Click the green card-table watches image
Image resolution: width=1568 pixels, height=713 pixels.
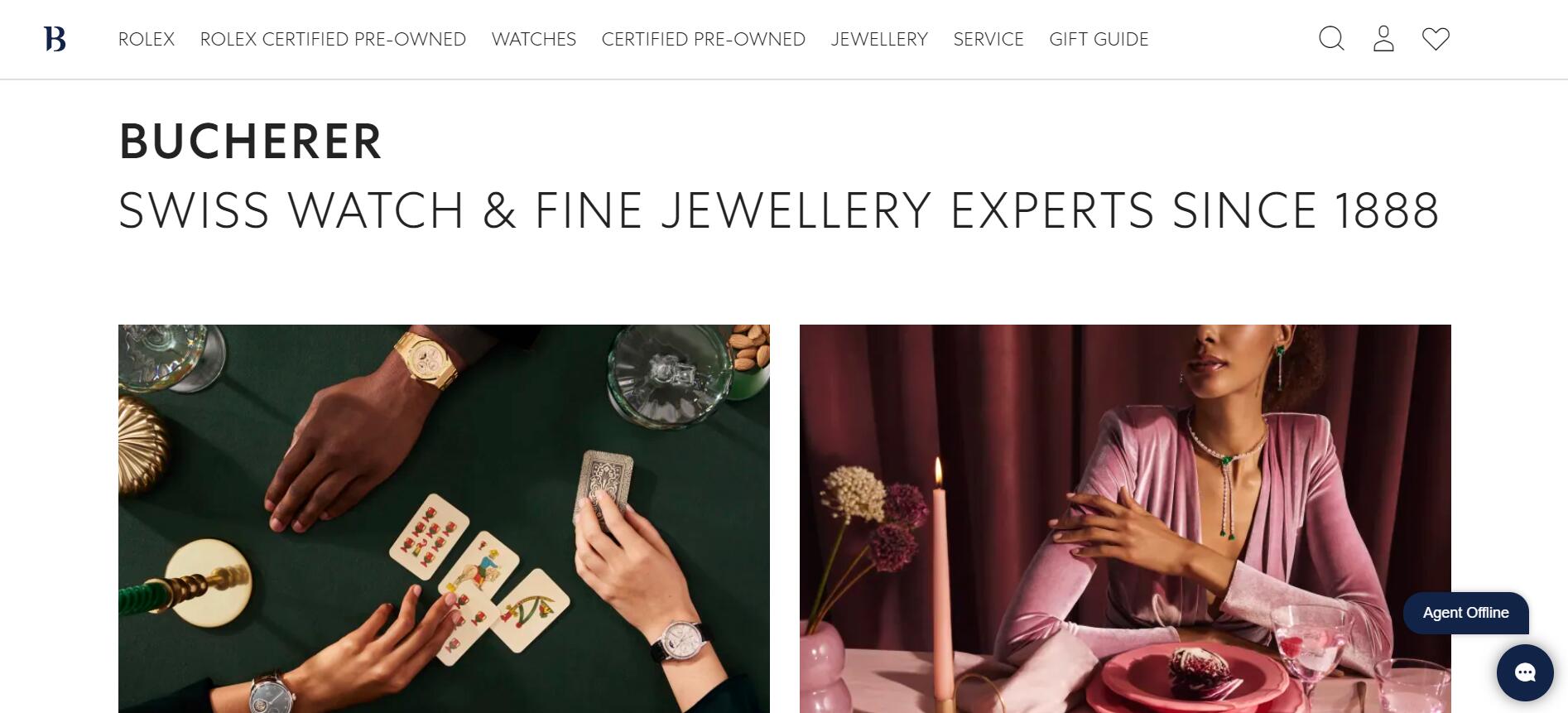(x=444, y=518)
